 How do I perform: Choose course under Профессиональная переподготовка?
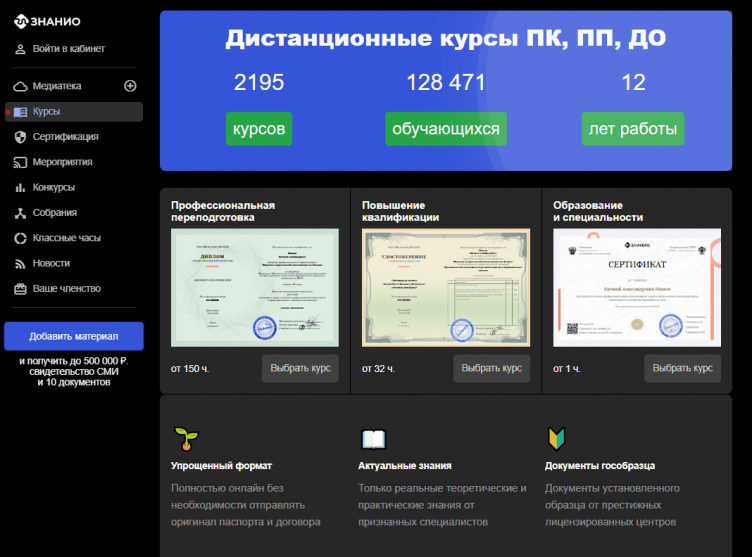[x=300, y=368]
